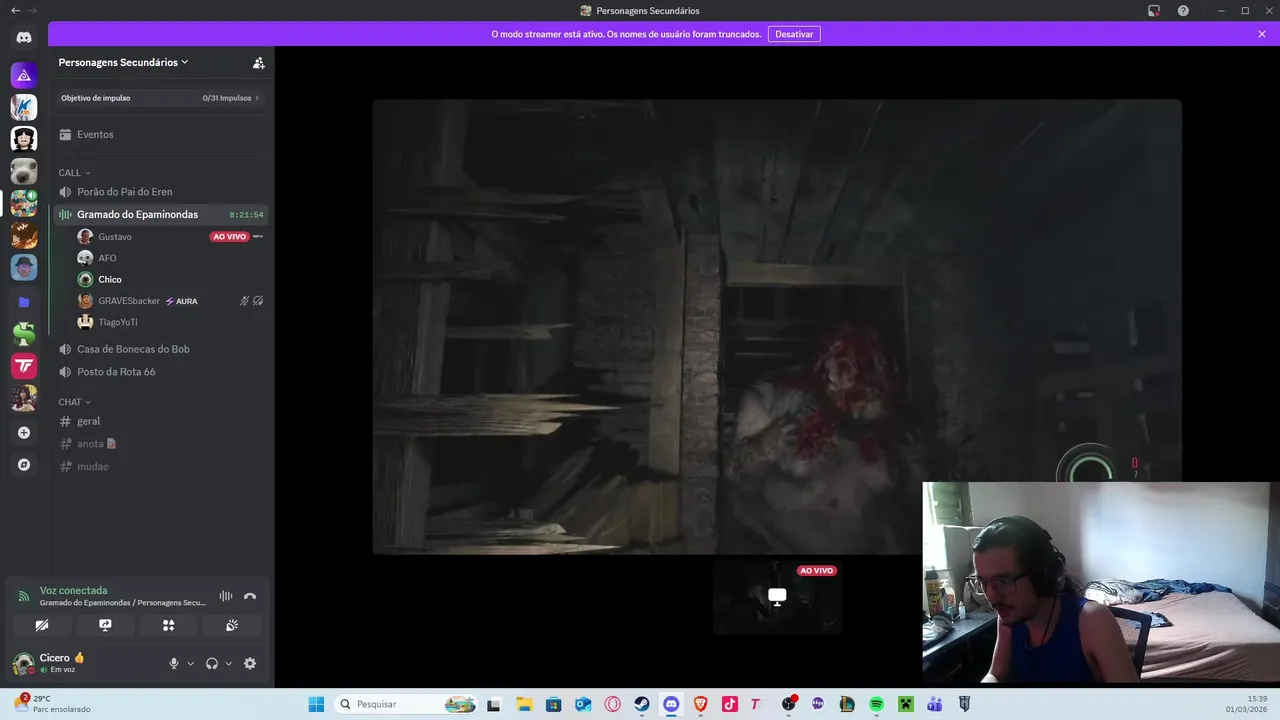Click AO VIVO badge next to Gustavo
This screenshot has height=720, width=1280.
(x=229, y=237)
